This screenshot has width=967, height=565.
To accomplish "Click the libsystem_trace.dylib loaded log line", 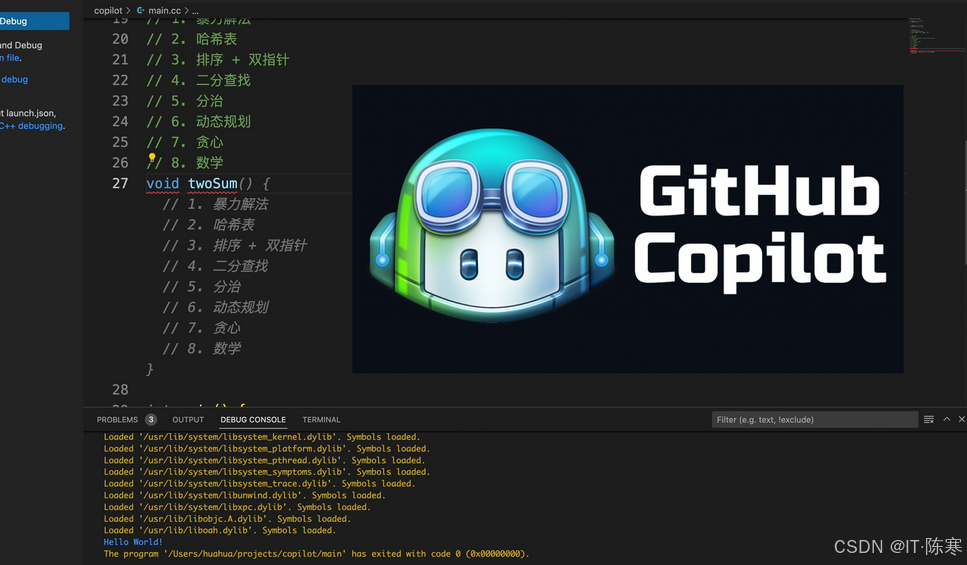I will (259, 484).
